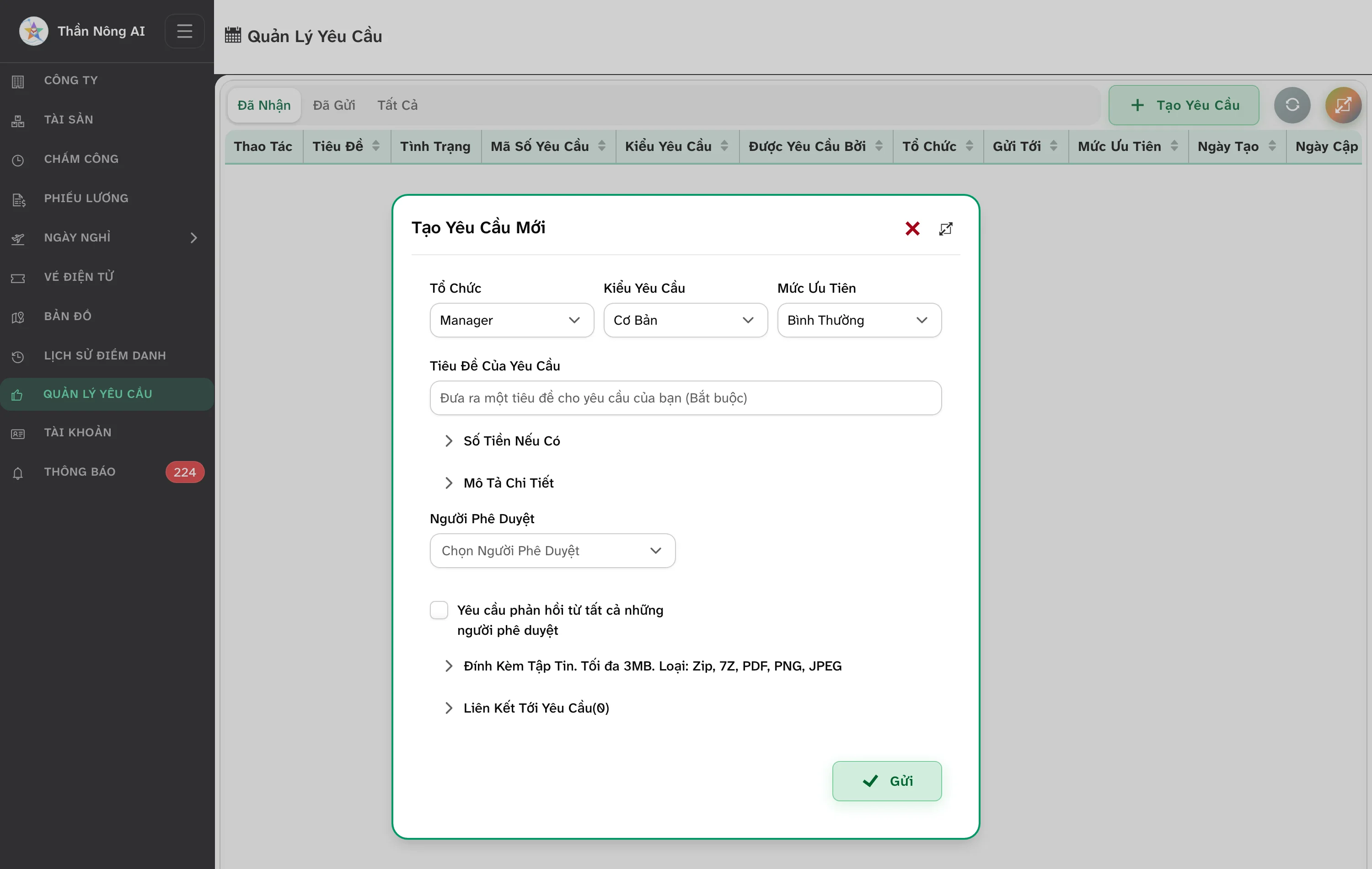Expand the Ngày Nghỉ submenu arrow

(x=194, y=238)
